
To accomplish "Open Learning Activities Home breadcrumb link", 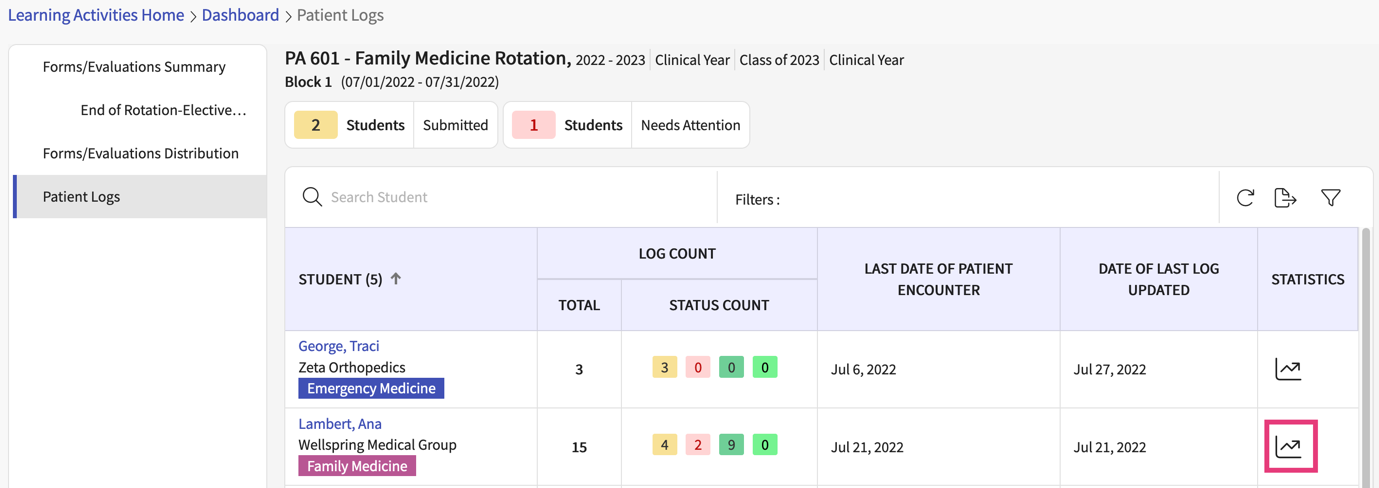I will (96, 15).
